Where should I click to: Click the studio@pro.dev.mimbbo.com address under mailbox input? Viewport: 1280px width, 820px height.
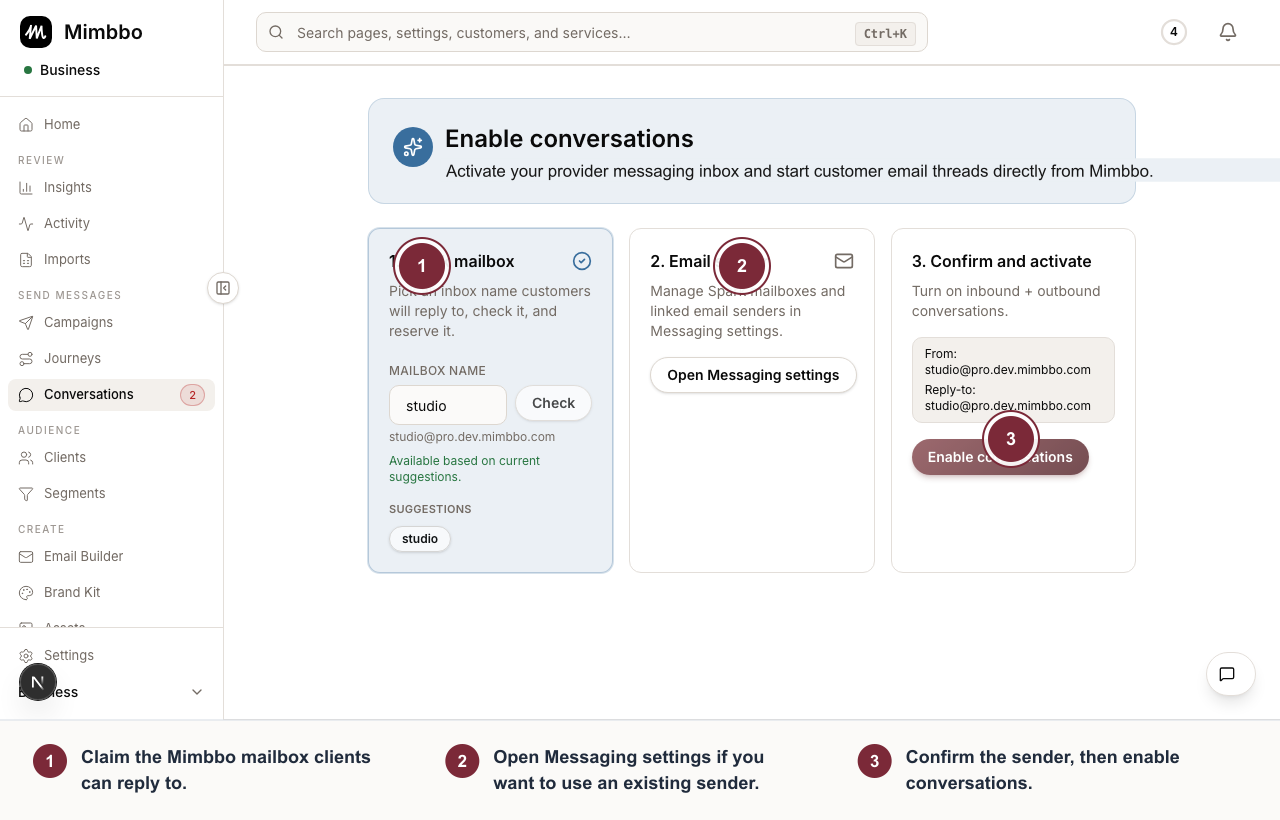[472, 437]
